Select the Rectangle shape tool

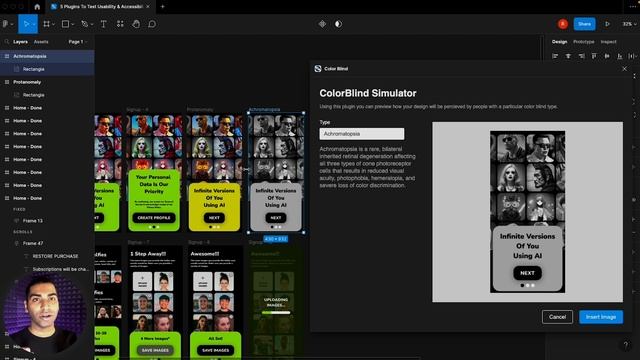coord(65,24)
